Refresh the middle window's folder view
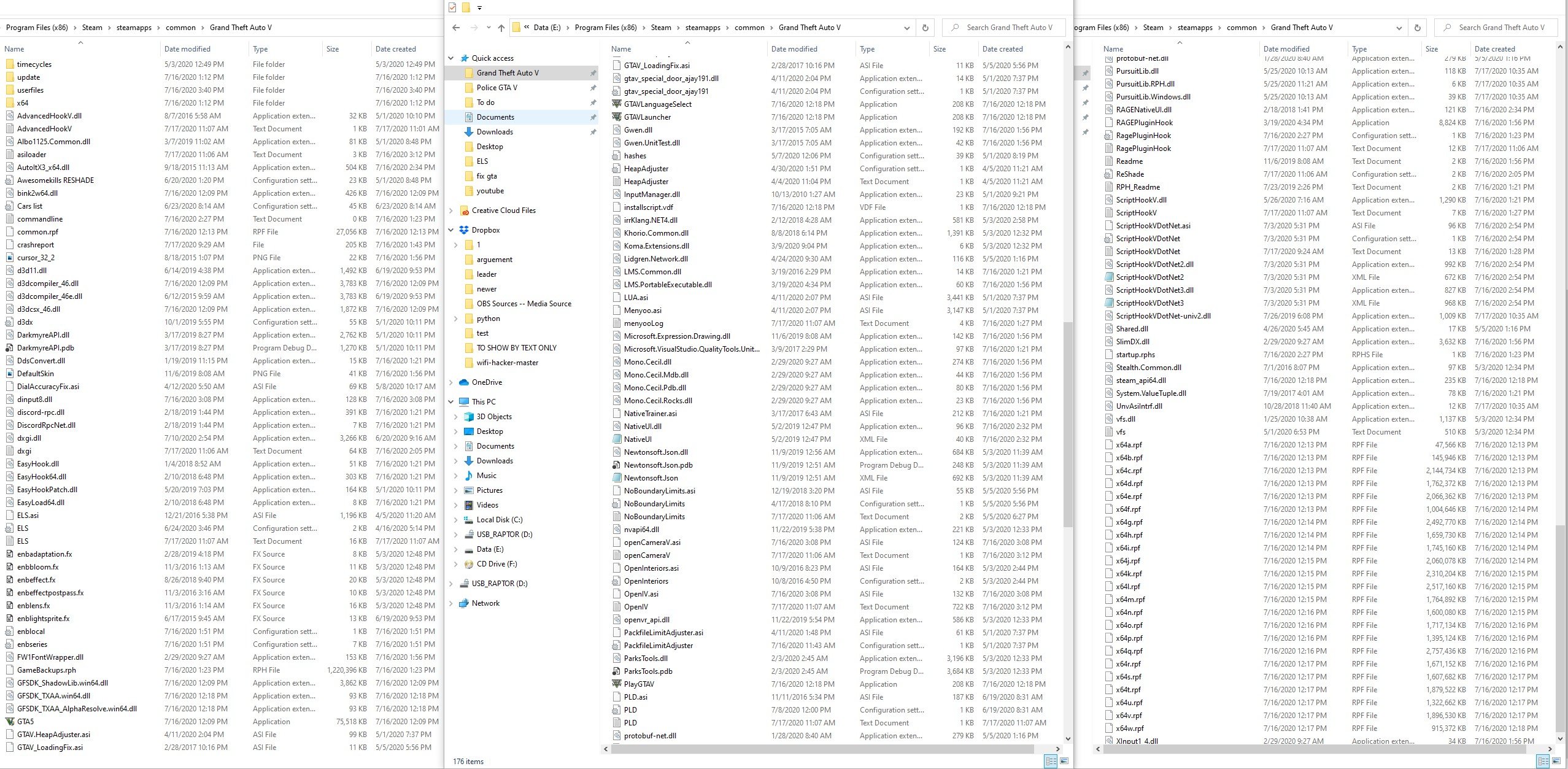Viewport: 1568px width, 769px height. pyautogui.click(x=925, y=28)
